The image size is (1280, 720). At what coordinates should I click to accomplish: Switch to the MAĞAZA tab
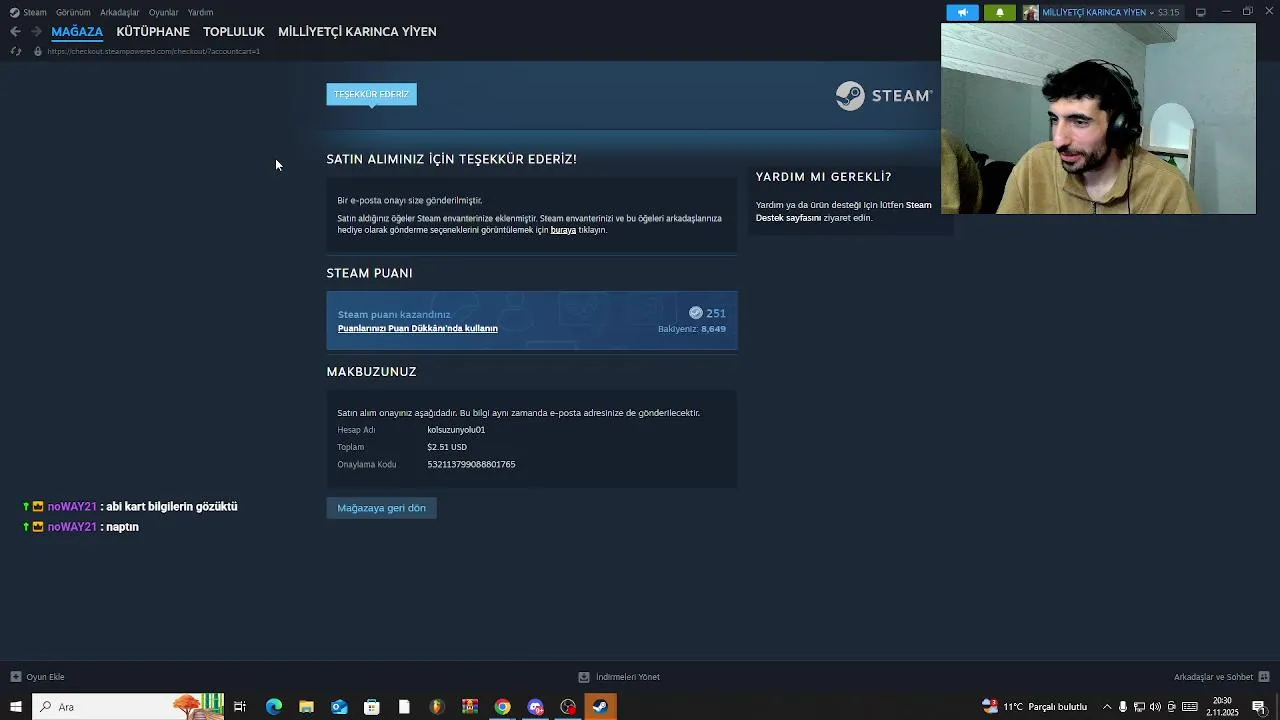click(77, 32)
